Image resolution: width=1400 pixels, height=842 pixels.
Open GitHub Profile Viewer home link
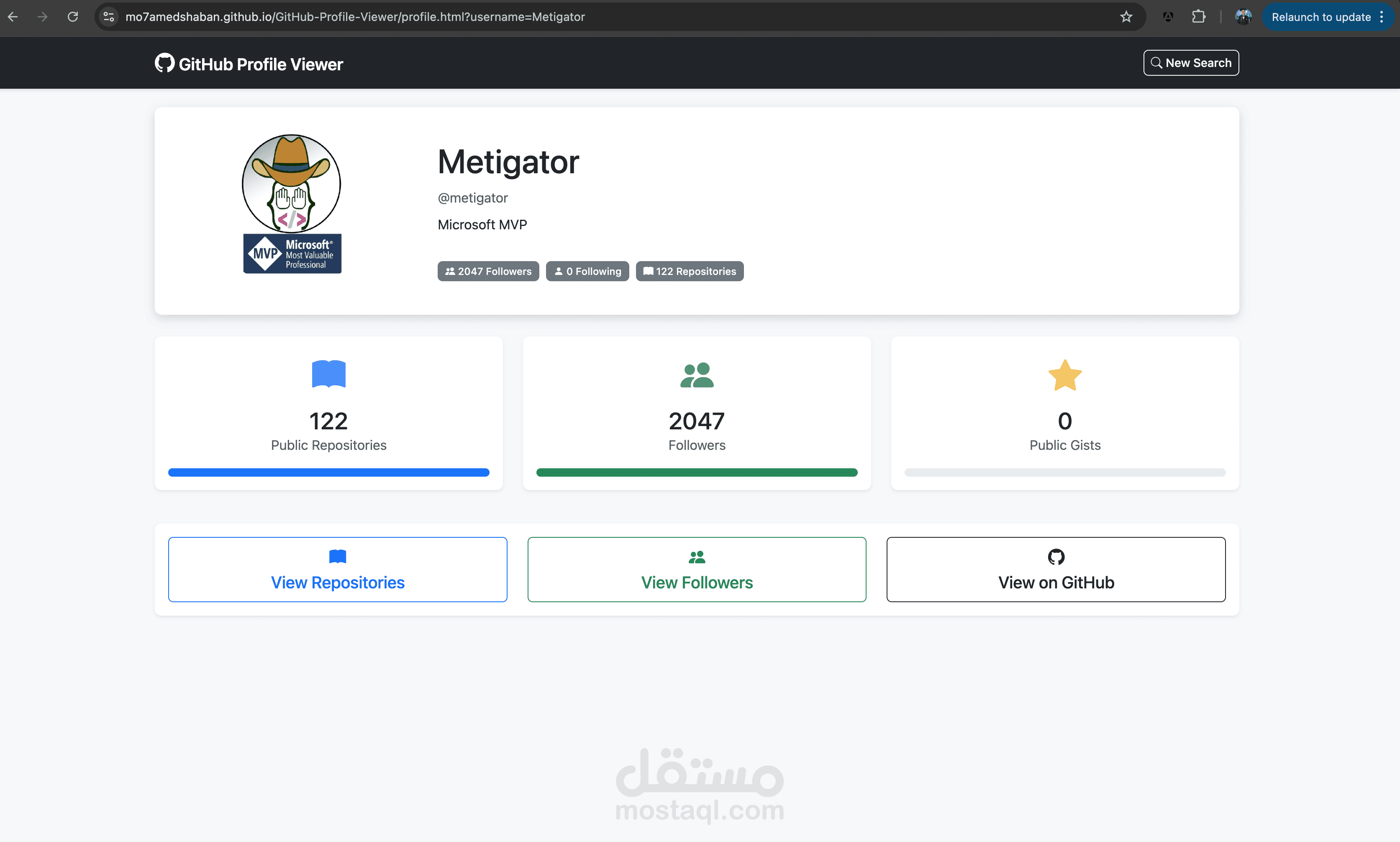click(x=249, y=64)
